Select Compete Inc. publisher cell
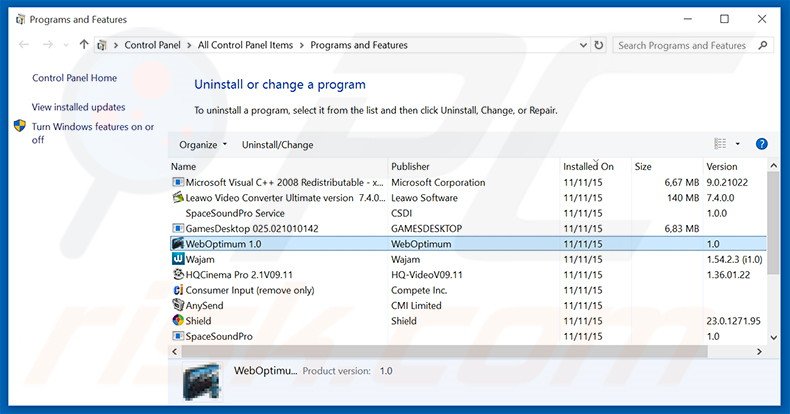The height and width of the screenshot is (414, 790). (419, 290)
